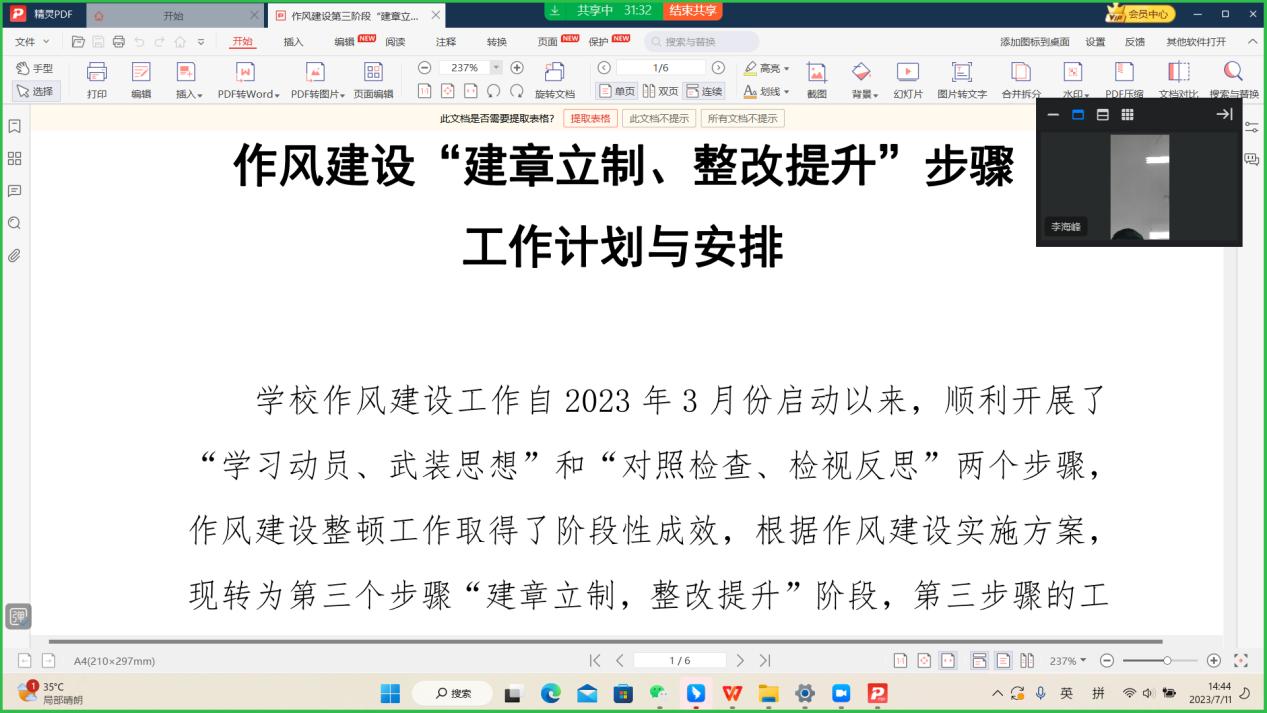Open the Screenshot (截图) tool
The image size is (1267, 713).
click(816, 80)
